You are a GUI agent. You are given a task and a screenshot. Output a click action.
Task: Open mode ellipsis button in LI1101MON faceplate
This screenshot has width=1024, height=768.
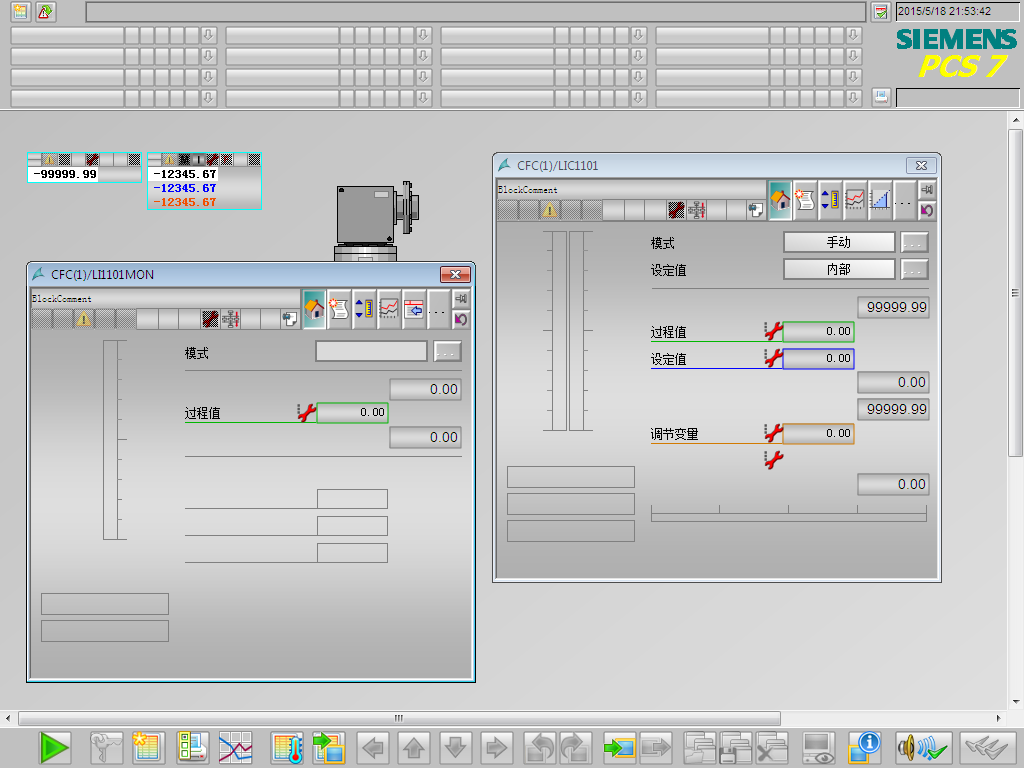click(448, 351)
